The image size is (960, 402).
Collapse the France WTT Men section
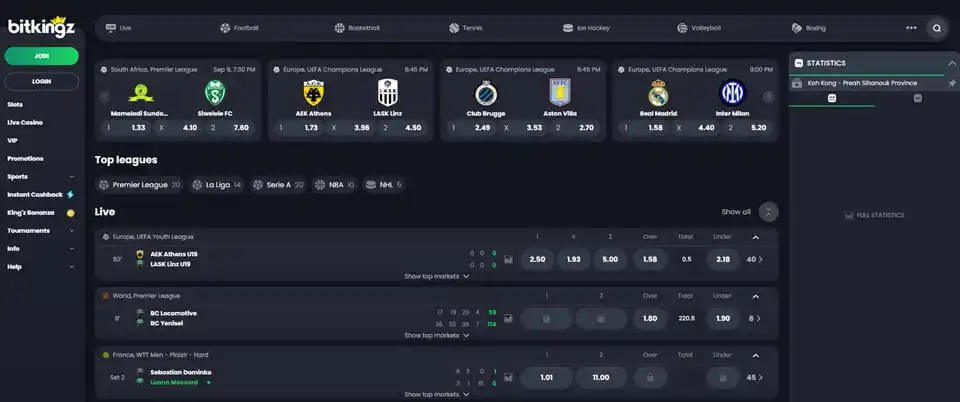(756, 355)
